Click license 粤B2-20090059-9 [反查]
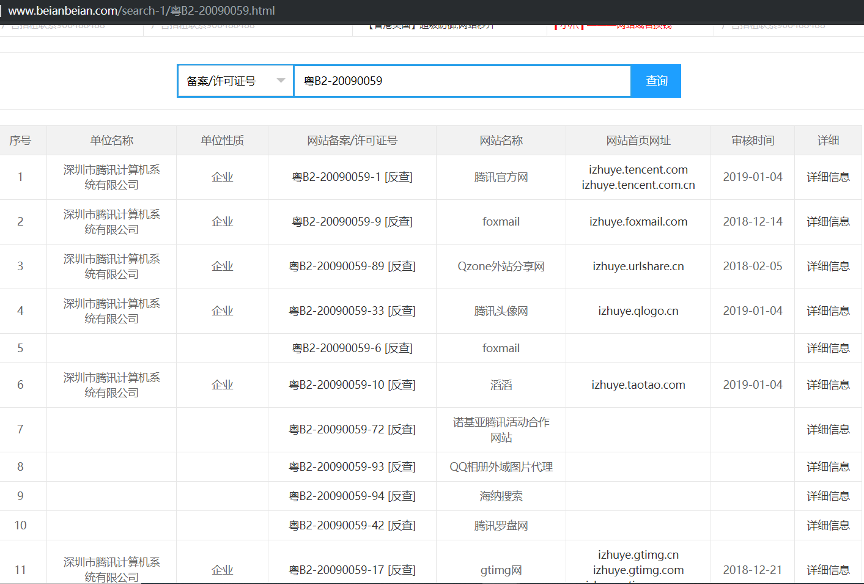Image resolution: width=864 pixels, height=584 pixels. (352, 221)
